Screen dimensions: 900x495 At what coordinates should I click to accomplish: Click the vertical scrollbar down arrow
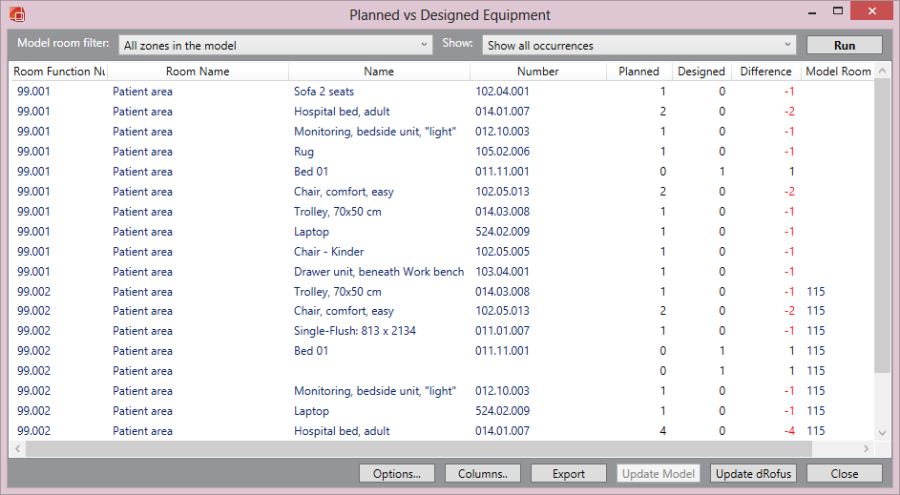(881, 432)
